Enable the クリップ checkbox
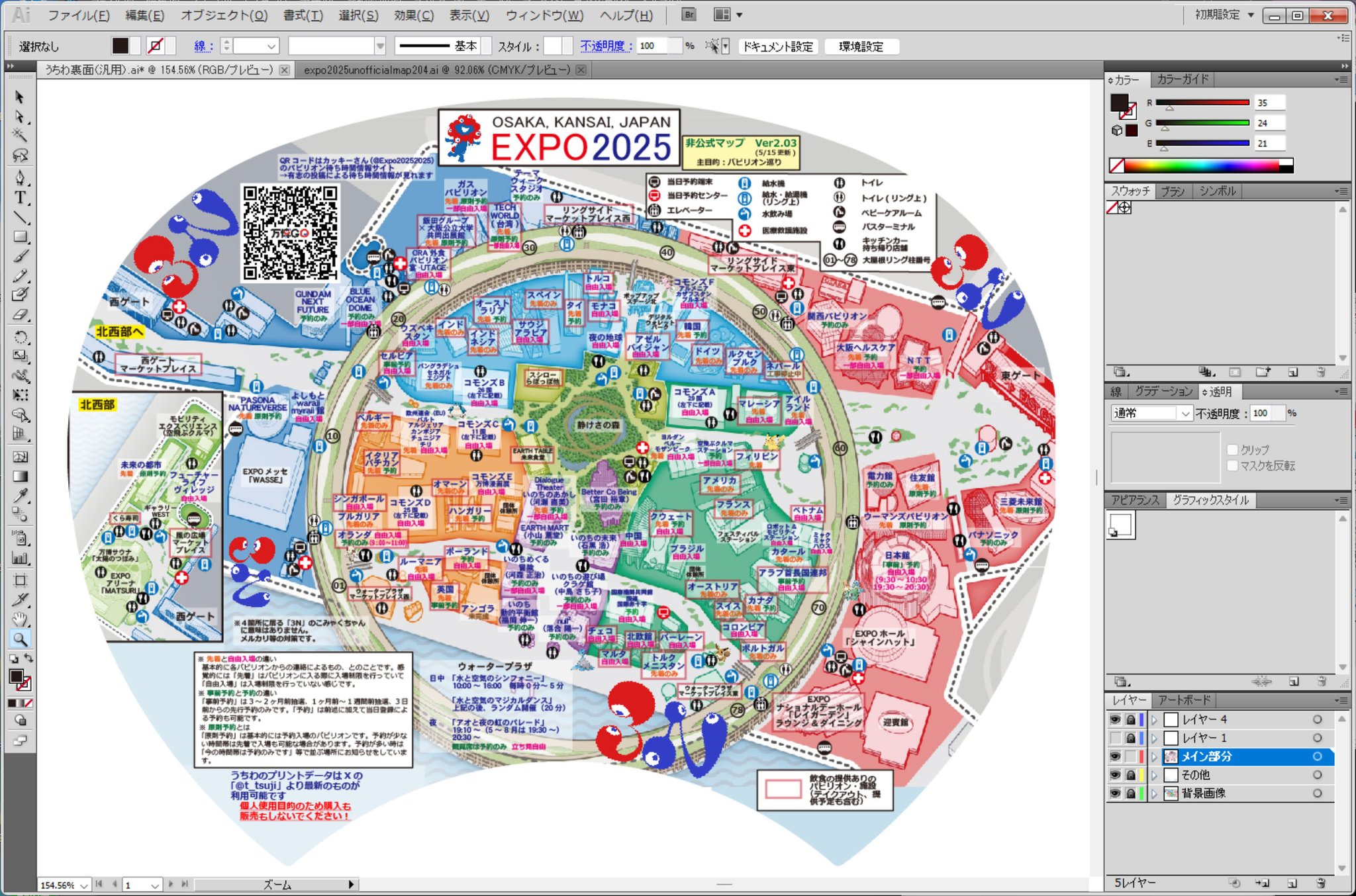The width and height of the screenshot is (1356, 896). 1233,449
